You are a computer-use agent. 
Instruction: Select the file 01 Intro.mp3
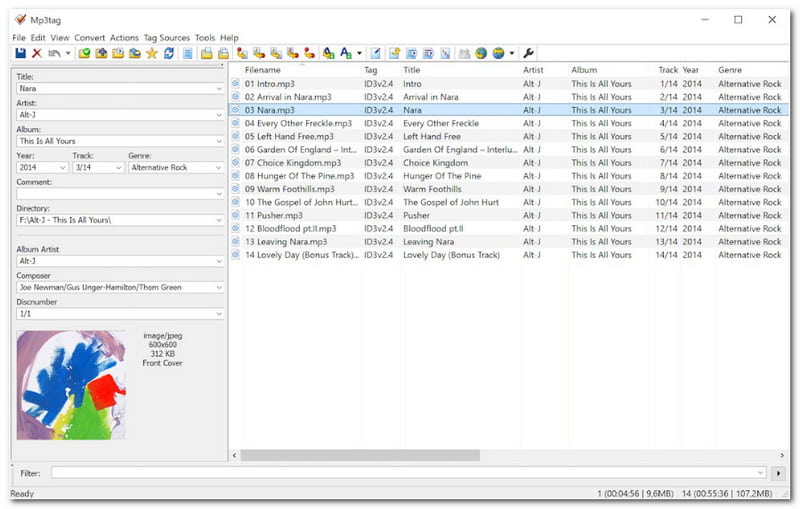[x=269, y=84]
